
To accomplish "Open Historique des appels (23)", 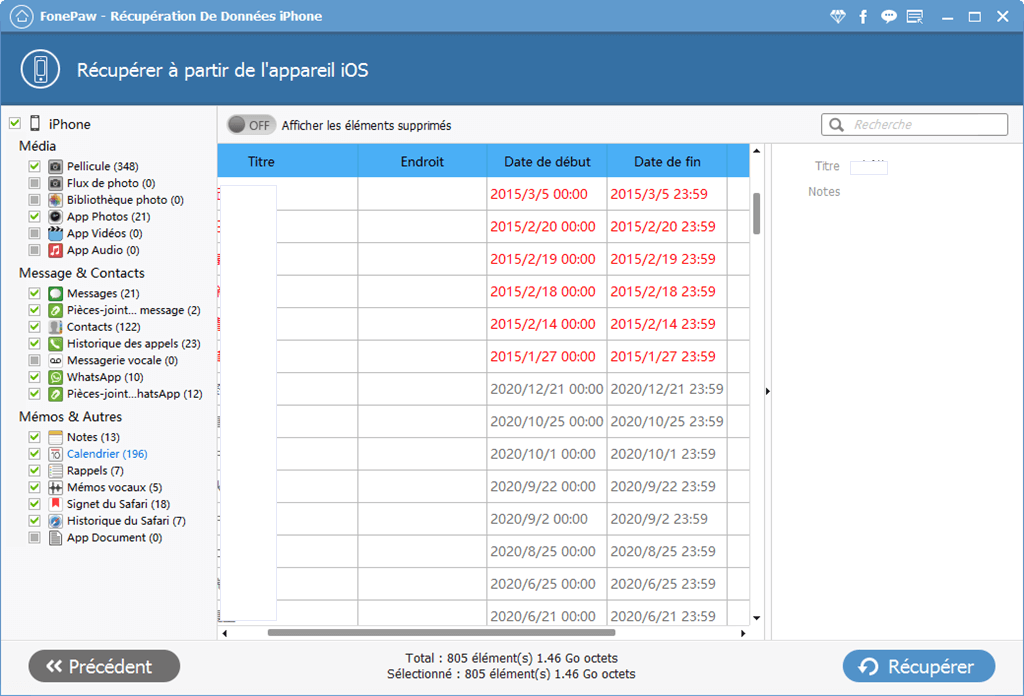I will (x=134, y=343).
